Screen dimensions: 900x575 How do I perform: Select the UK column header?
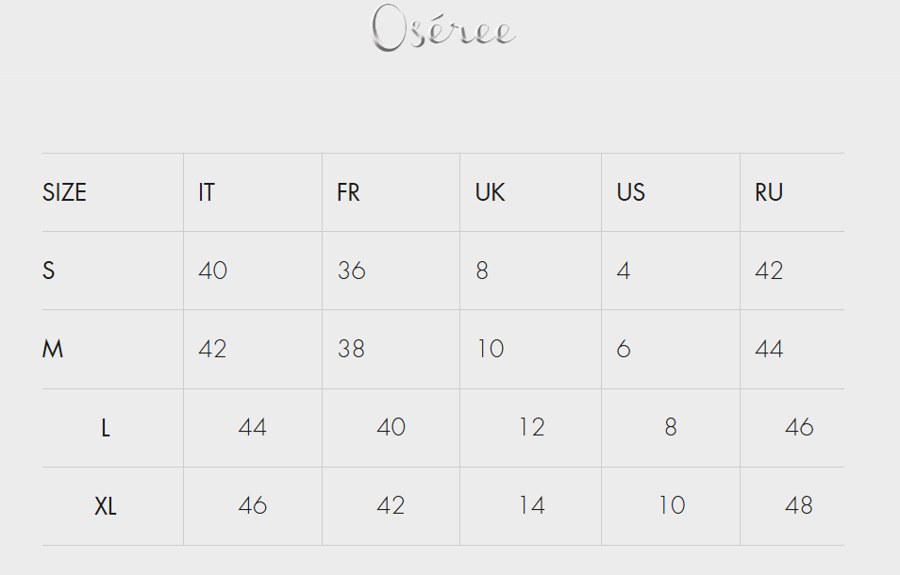(x=490, y=192)
